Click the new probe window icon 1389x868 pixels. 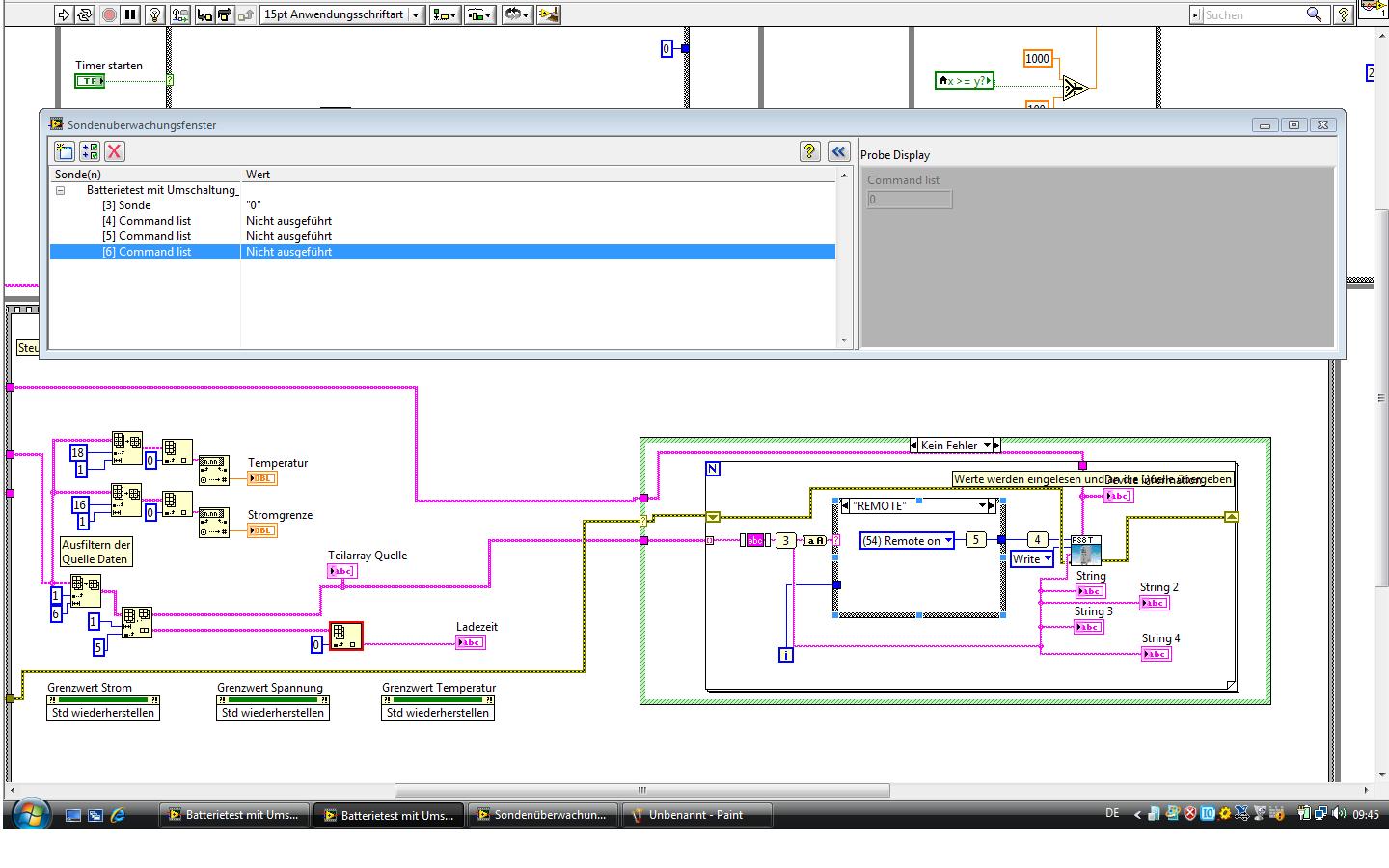tap(65, 151)
